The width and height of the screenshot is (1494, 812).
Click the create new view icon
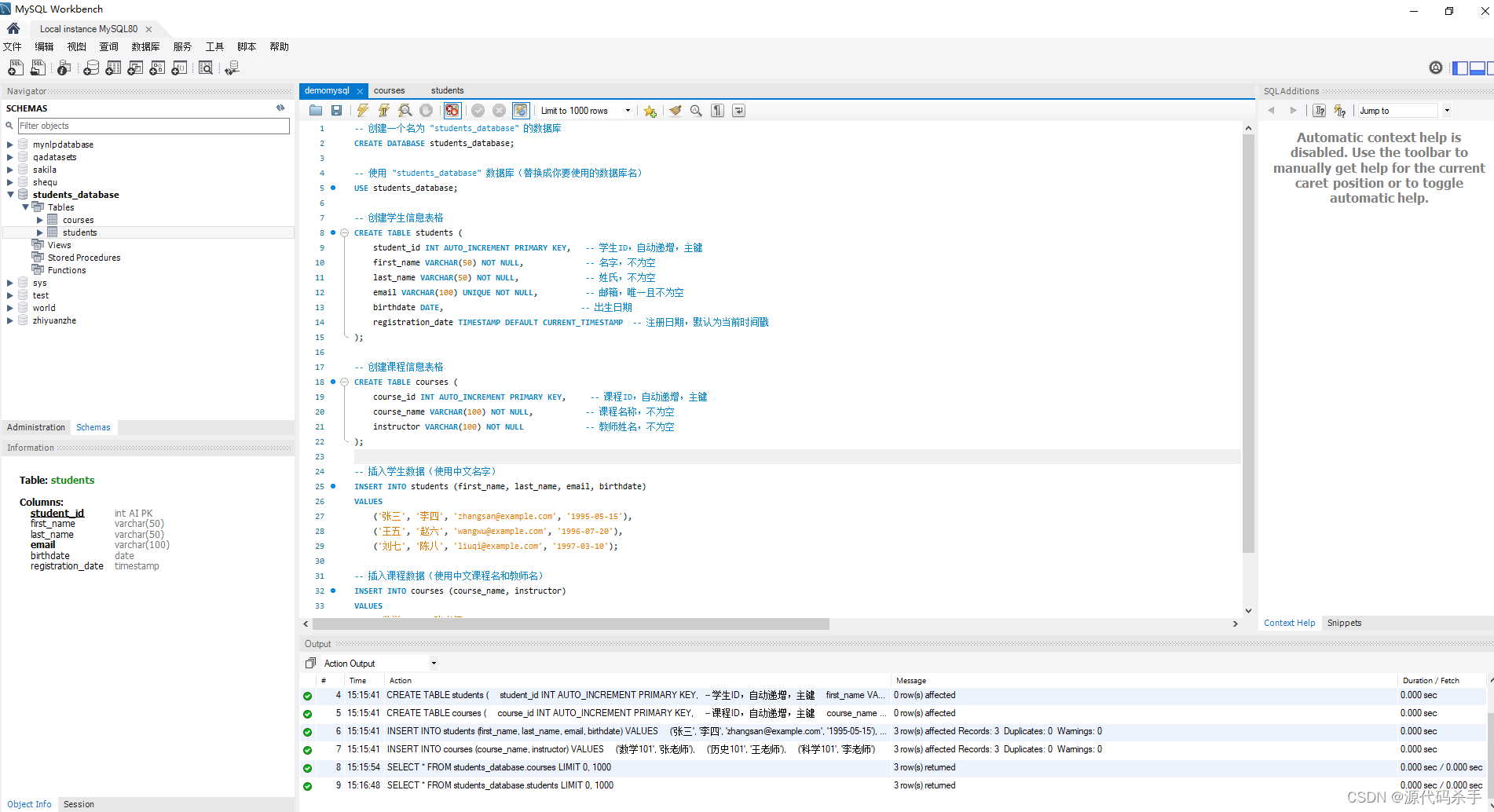pos(135,68)
